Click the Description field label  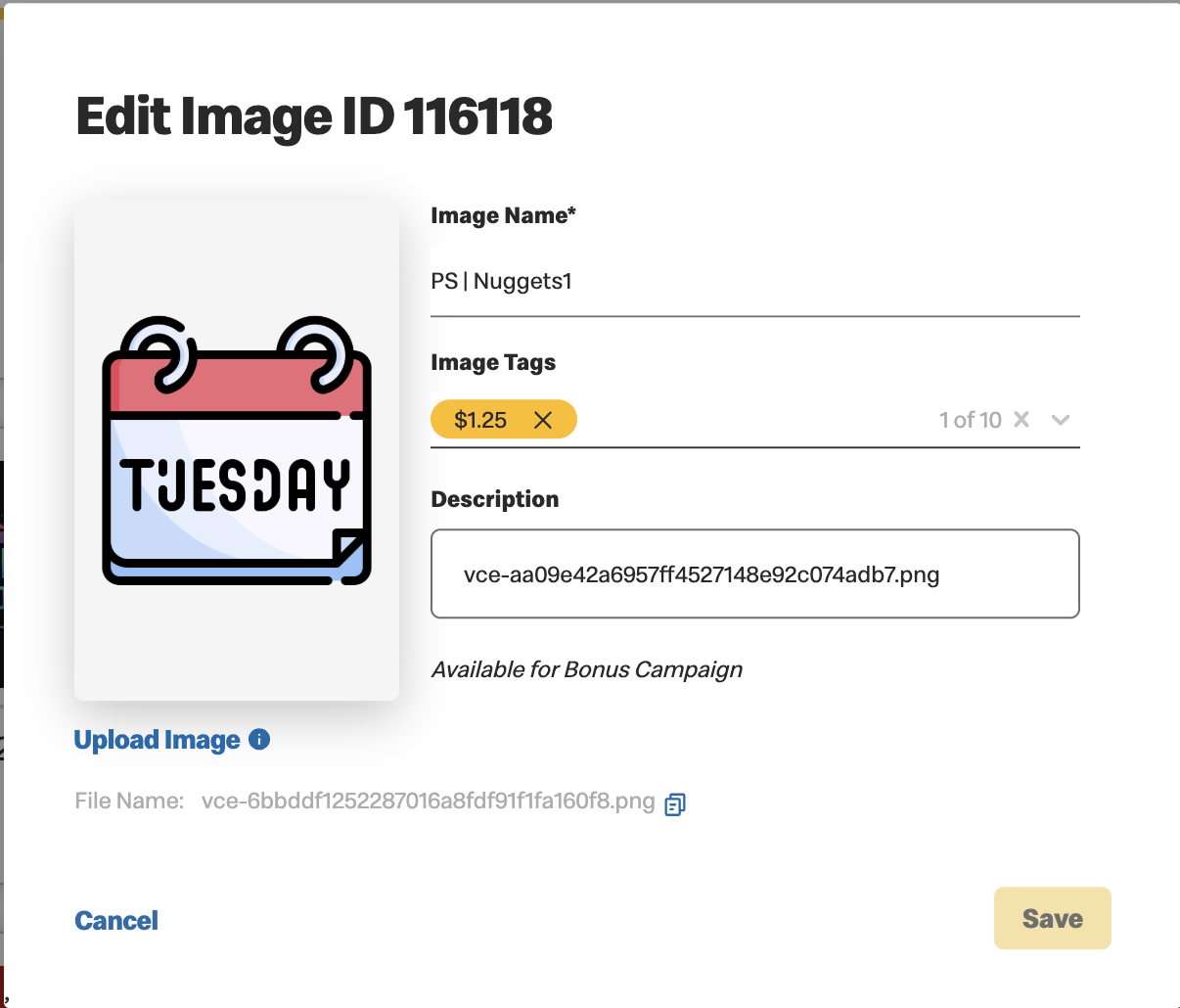click(495, 499)
